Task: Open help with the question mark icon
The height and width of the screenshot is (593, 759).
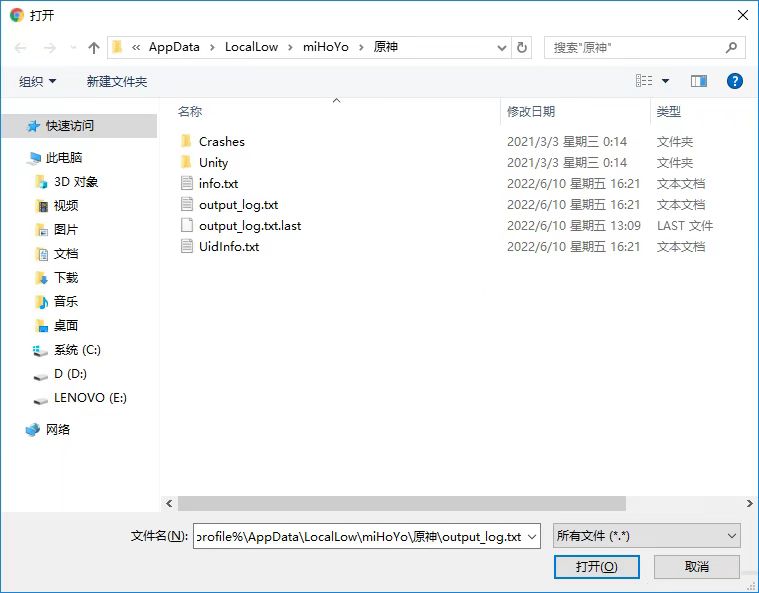Action: [x=734, y=81]
